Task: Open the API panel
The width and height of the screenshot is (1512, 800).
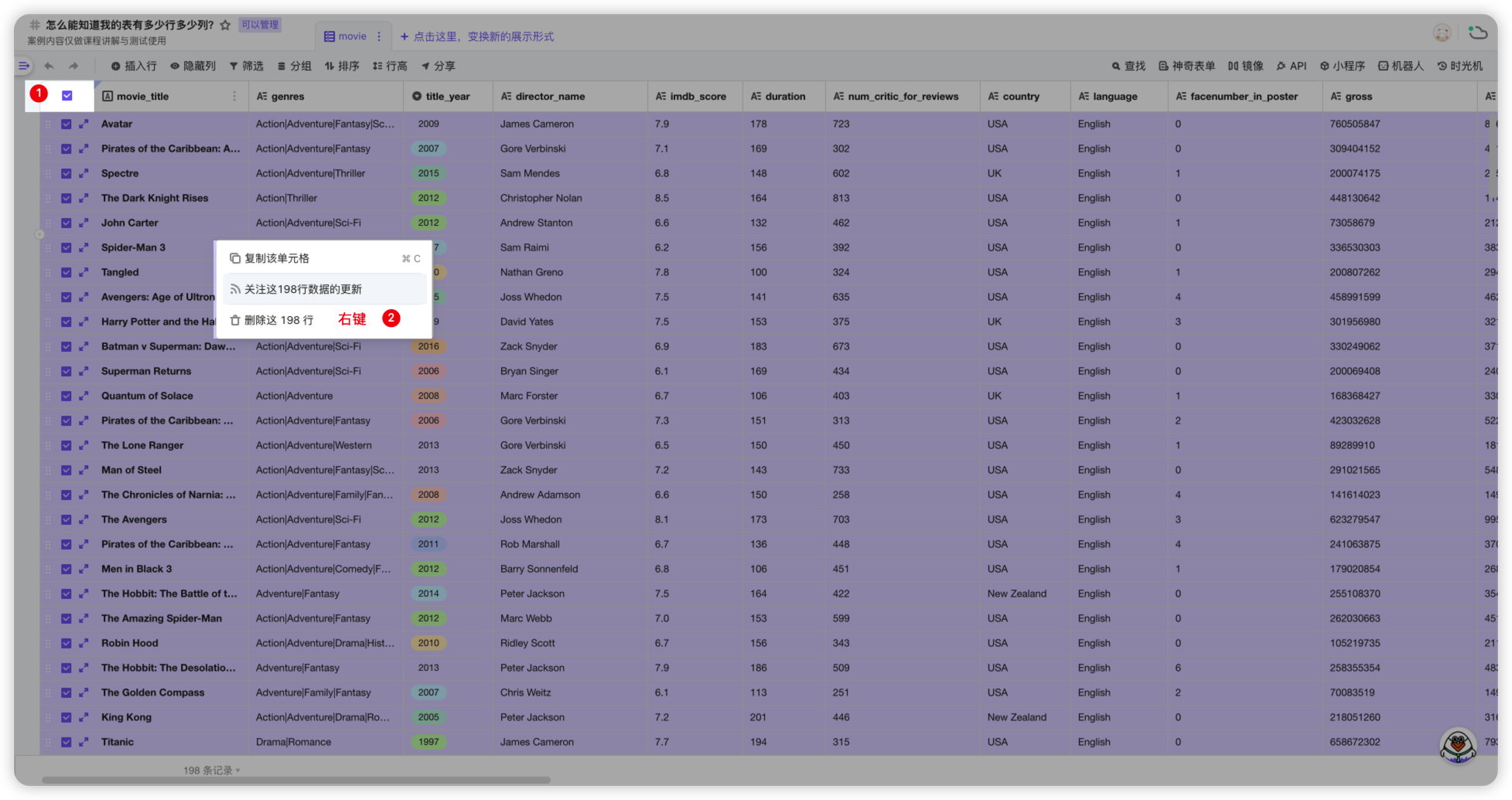Action: tap(1291, 66)
